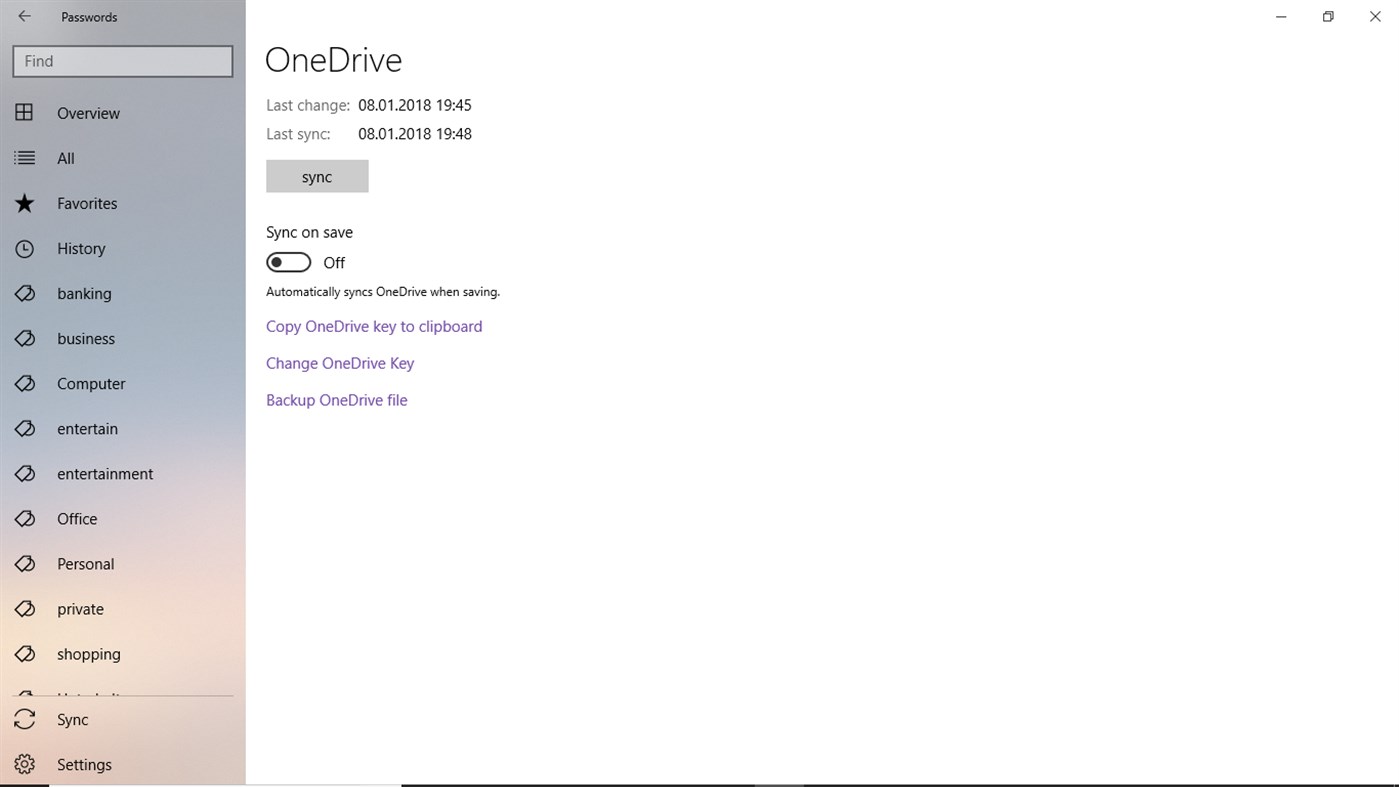This screenshot has width=1399, height=787.
Task: Open Settings label in sidebar
Action: click(84, 764)
